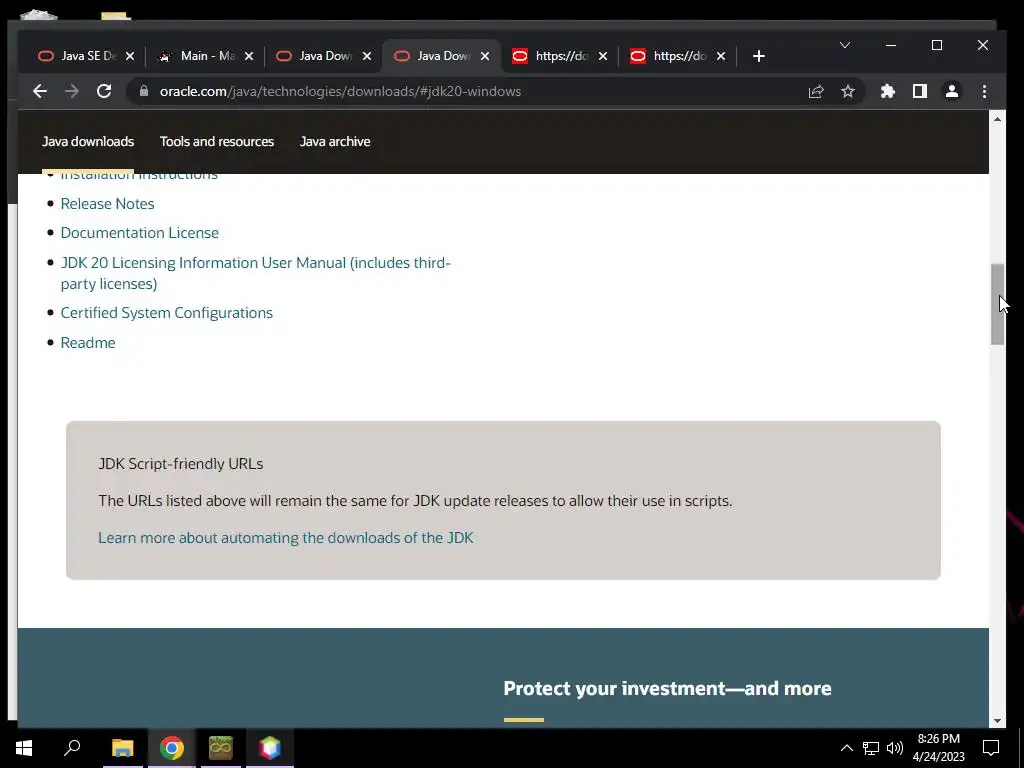Open notification center icon
The height and width of the screenshot is (768, 1024).
pos(991,748)
